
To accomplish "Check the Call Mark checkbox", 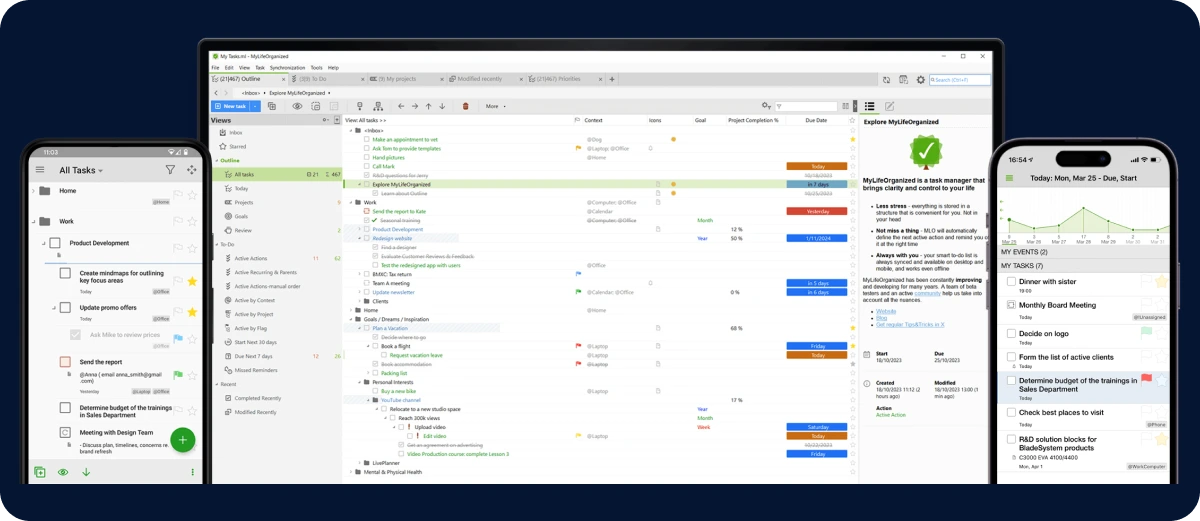I will pos(367,166).
